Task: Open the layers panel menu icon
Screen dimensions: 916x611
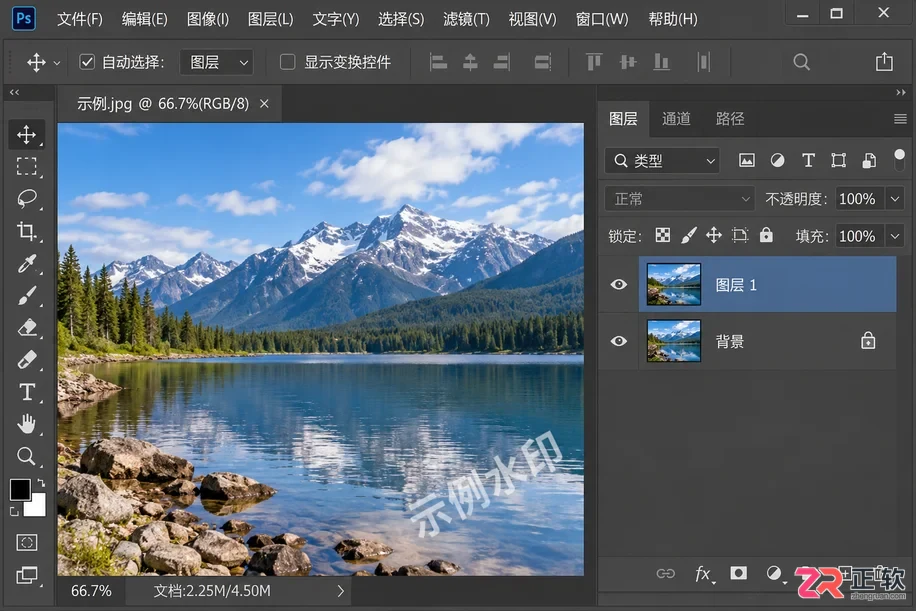Action: tap(900, 119)
